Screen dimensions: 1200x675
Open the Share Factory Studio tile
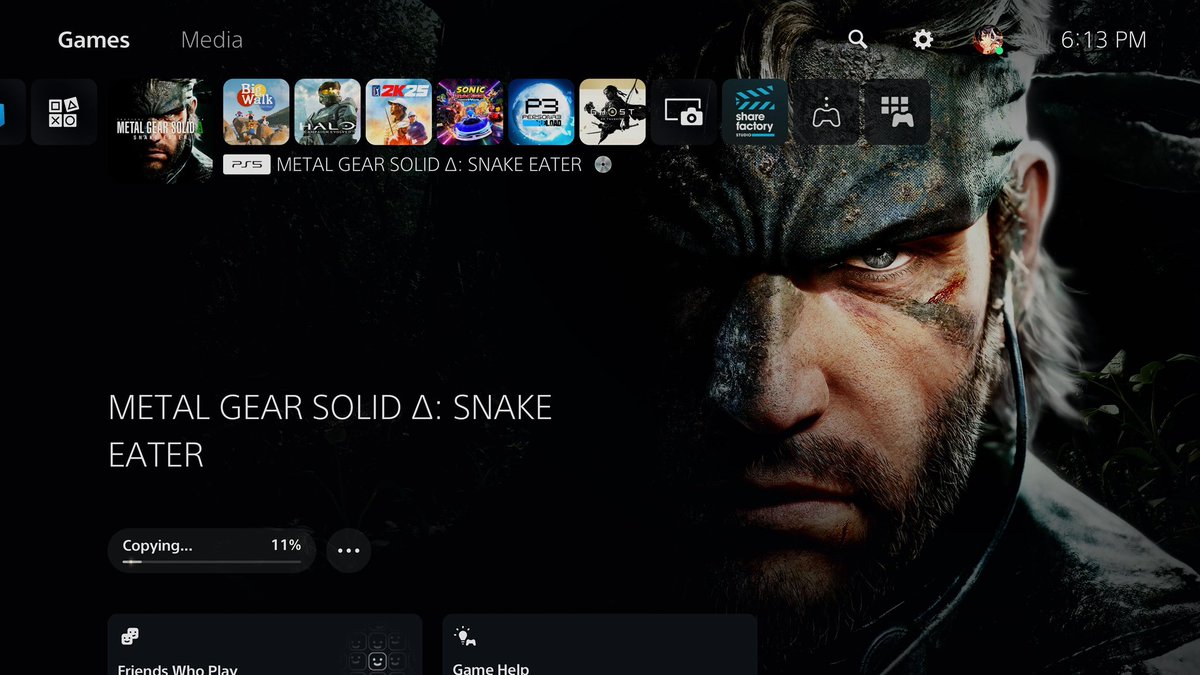(x=755, y=112)
